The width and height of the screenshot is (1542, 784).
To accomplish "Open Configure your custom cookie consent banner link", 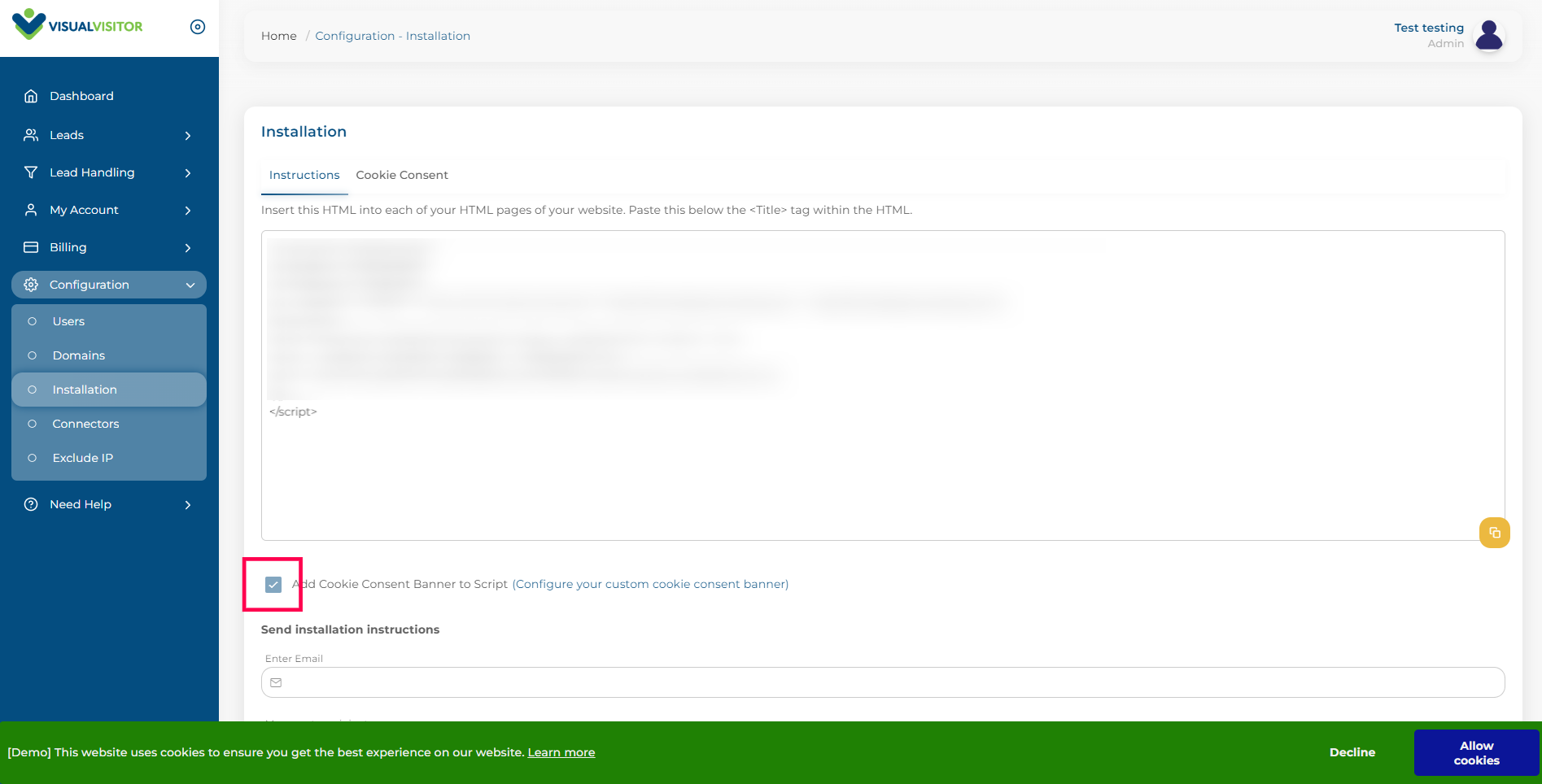I will tap(651, 584).
